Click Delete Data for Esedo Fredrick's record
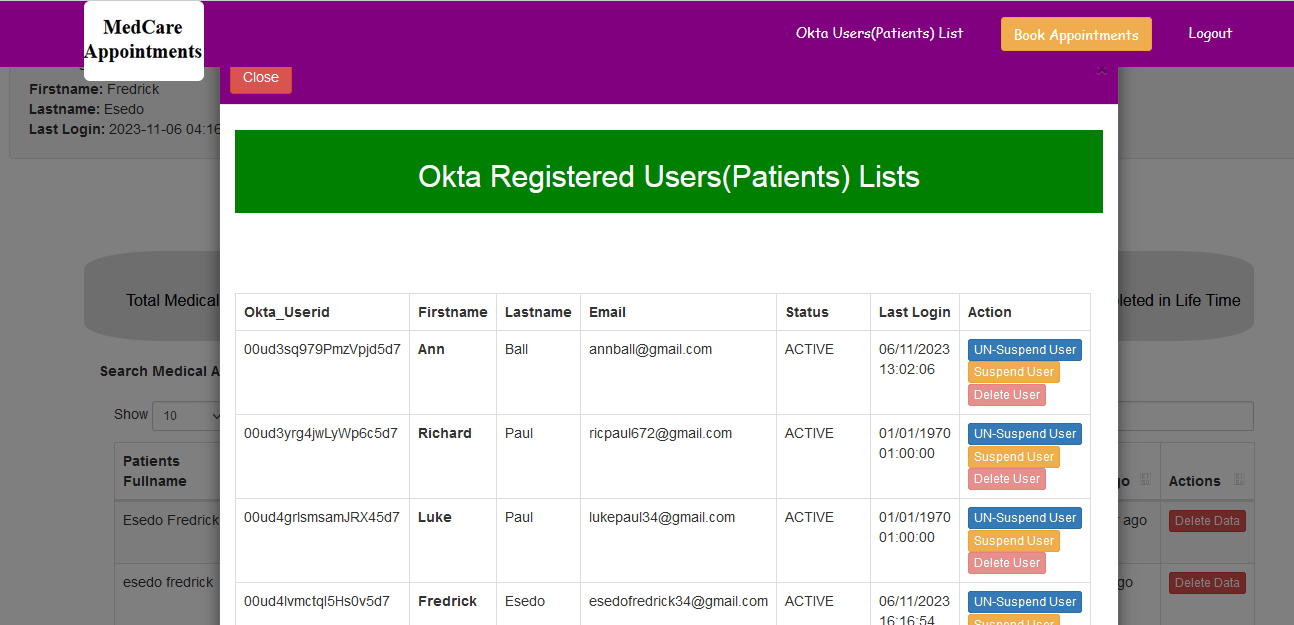This screenshot has width=1294, height=625. click(1207, 520)
